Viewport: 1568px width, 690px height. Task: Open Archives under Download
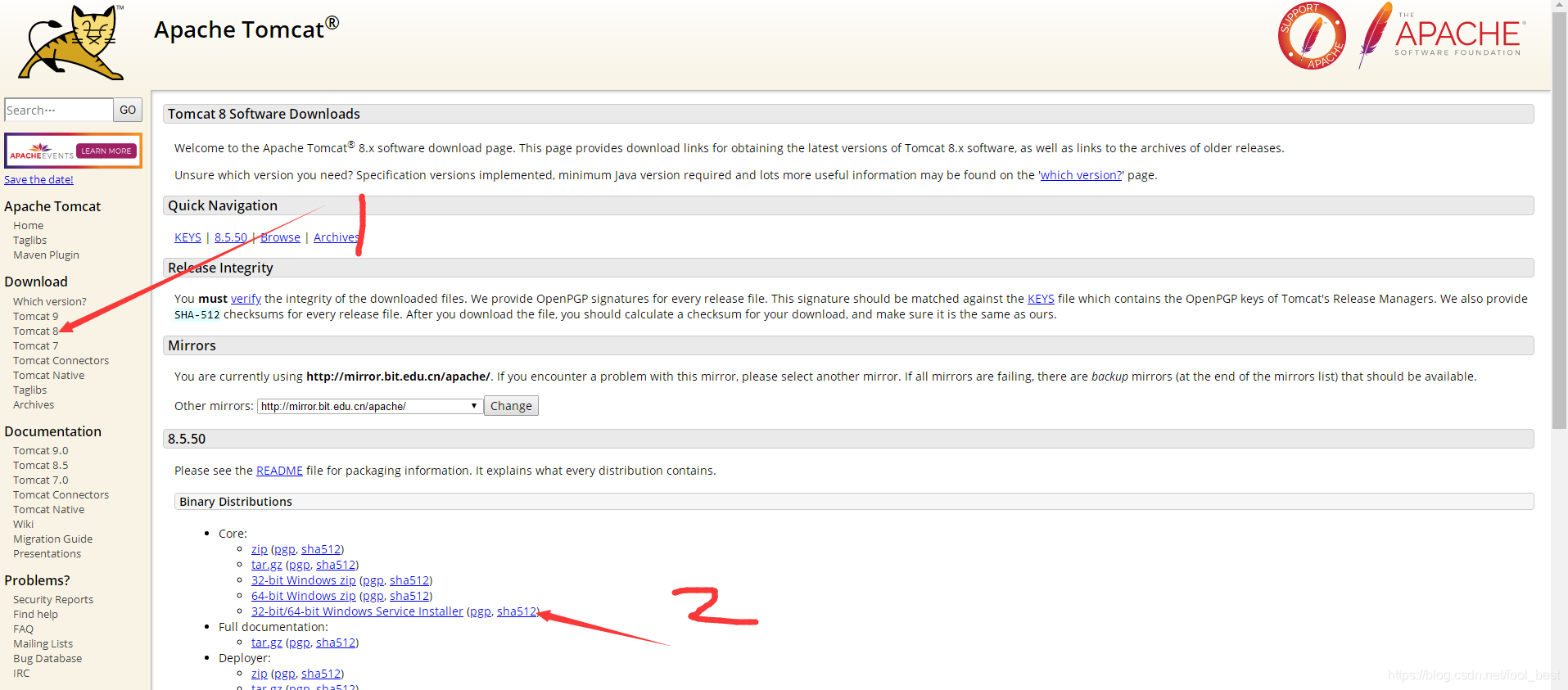pyautogui.click(x=34, y=404)
